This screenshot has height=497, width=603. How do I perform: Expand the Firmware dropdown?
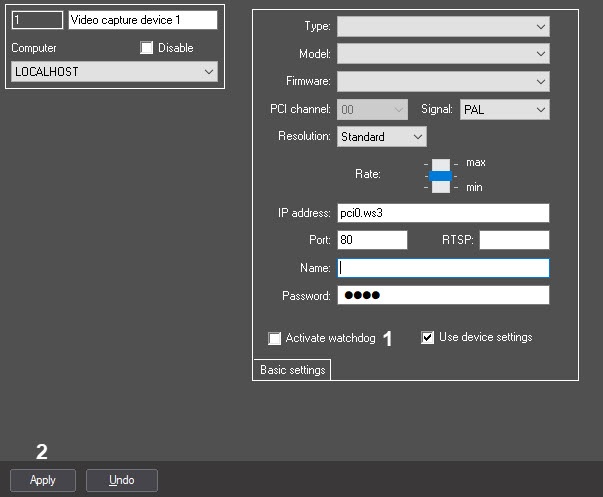[443, 81]
